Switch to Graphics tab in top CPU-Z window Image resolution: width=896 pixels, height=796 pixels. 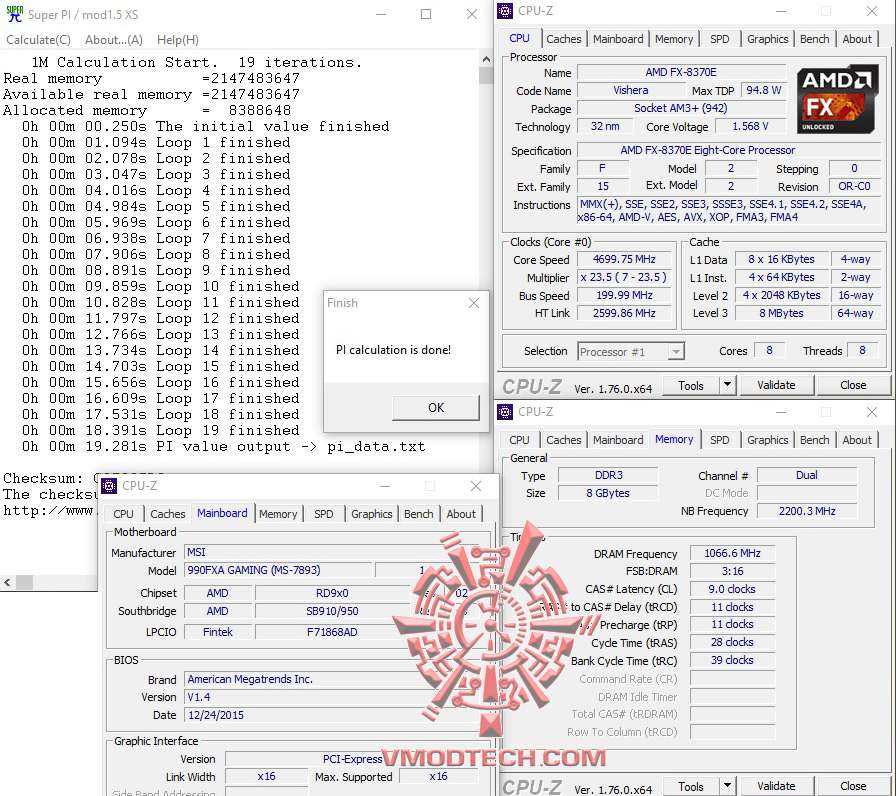click(x=767, y=39)
